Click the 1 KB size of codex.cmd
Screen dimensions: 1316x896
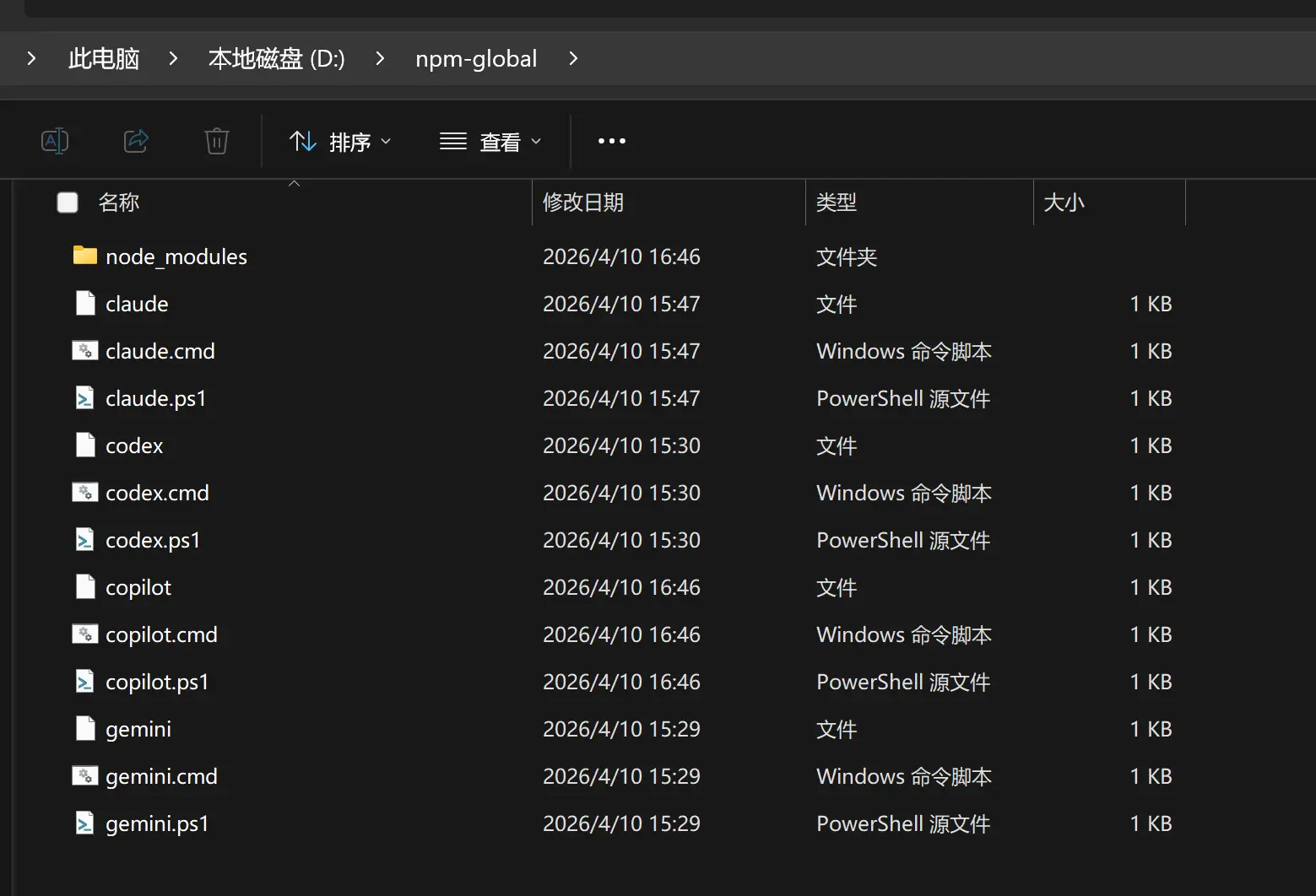1151,493
